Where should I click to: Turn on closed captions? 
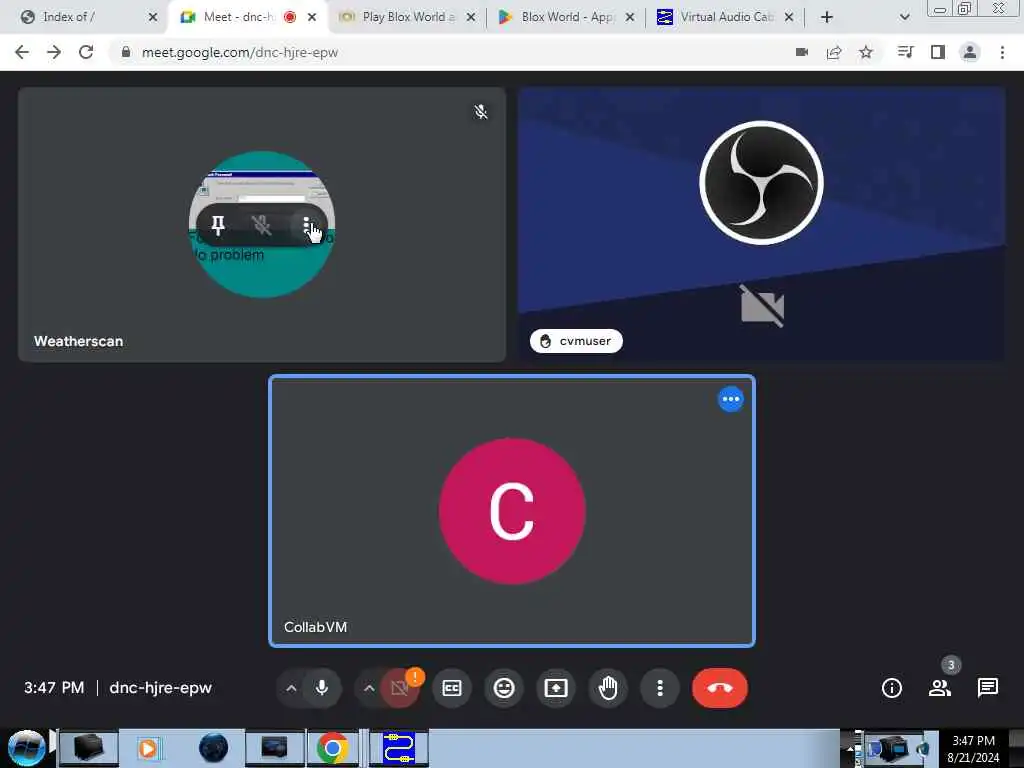(x=451, y=688)
